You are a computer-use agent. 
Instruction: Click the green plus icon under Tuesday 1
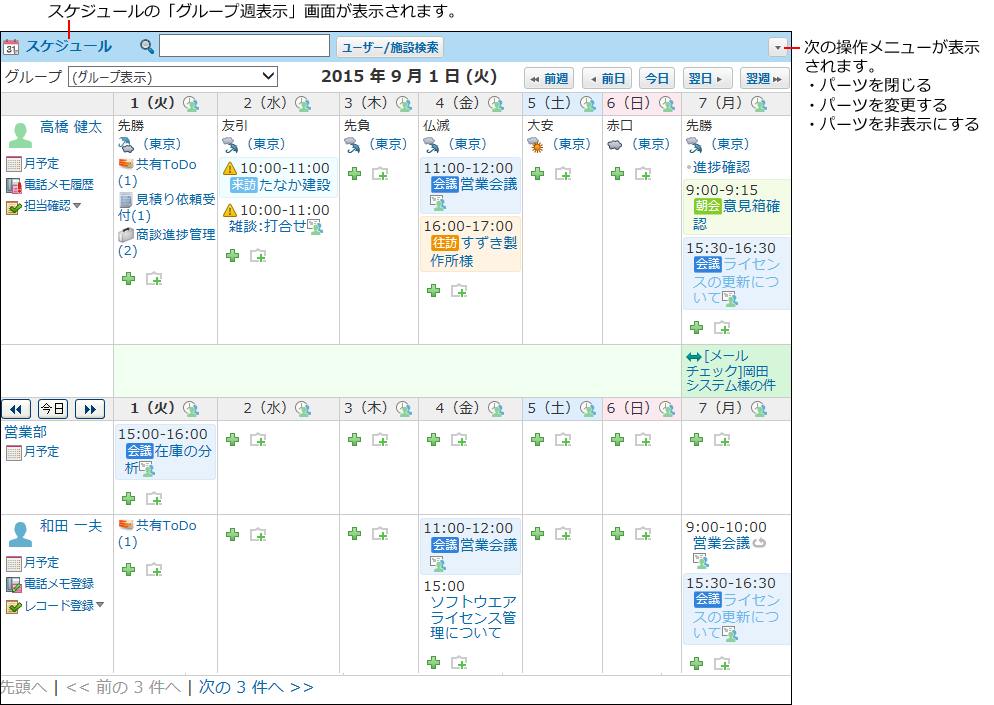[x=128, y=278]
